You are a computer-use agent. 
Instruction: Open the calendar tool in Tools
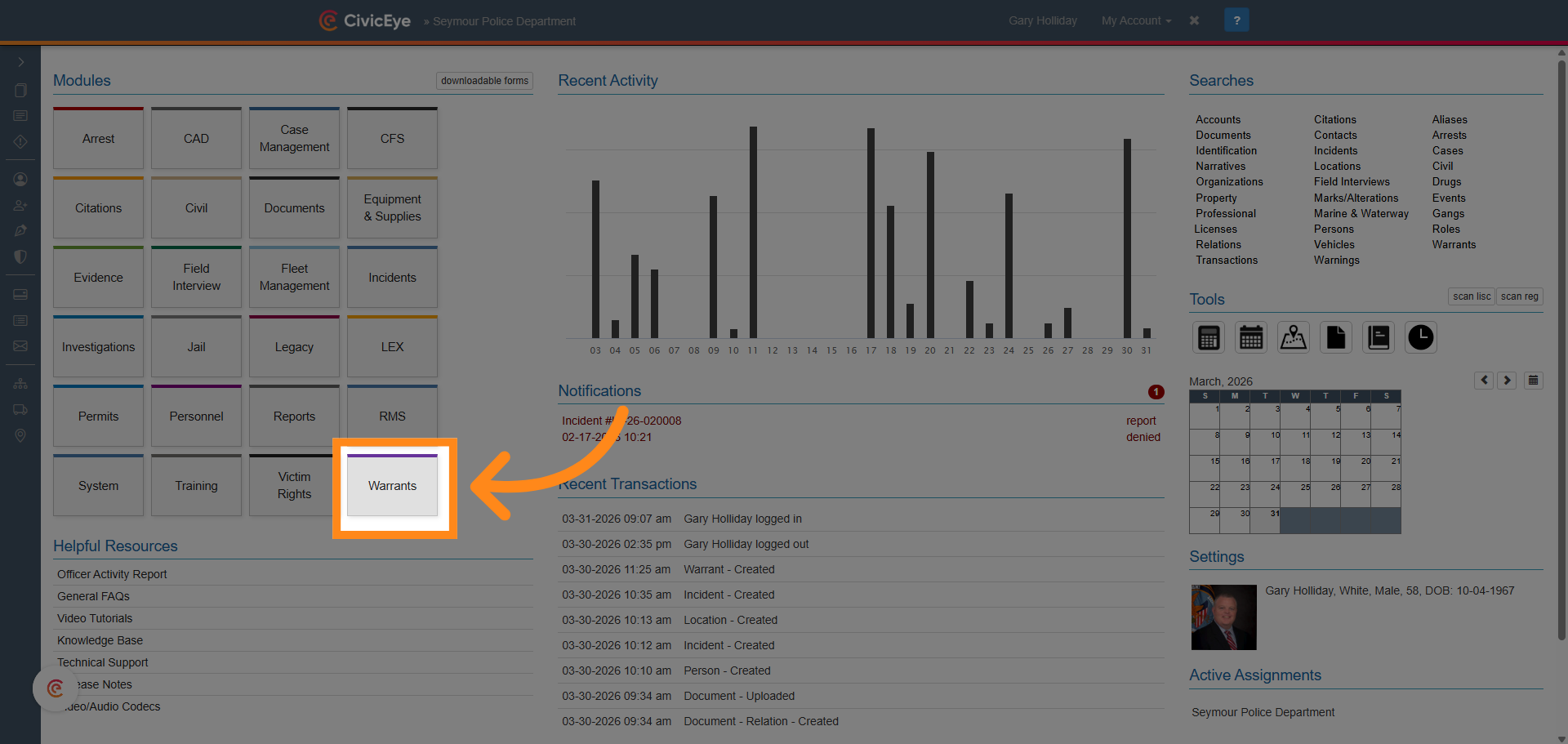(x=1251, y=337)
